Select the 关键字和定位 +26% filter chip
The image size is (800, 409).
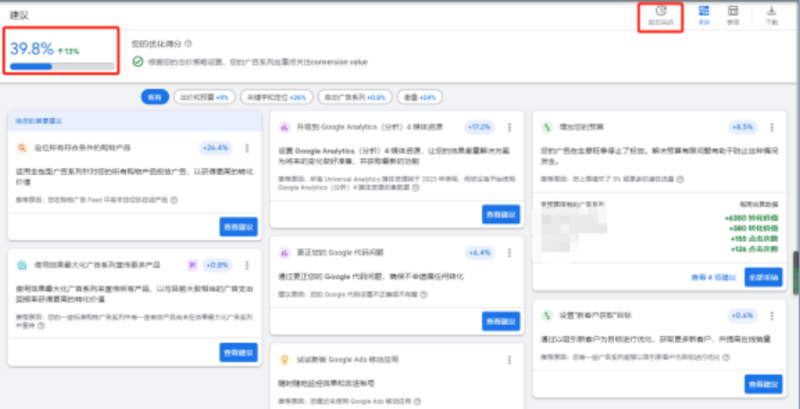coord(277,97)
